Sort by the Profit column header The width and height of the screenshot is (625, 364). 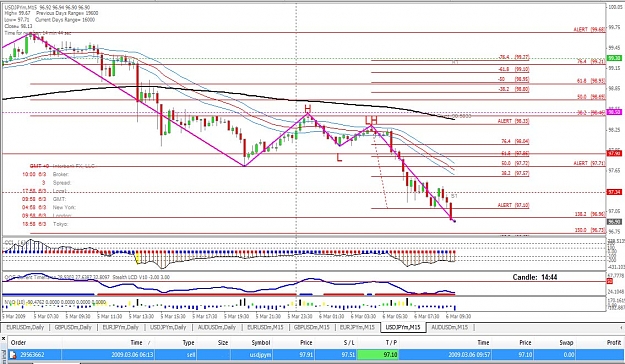point(614,342)
